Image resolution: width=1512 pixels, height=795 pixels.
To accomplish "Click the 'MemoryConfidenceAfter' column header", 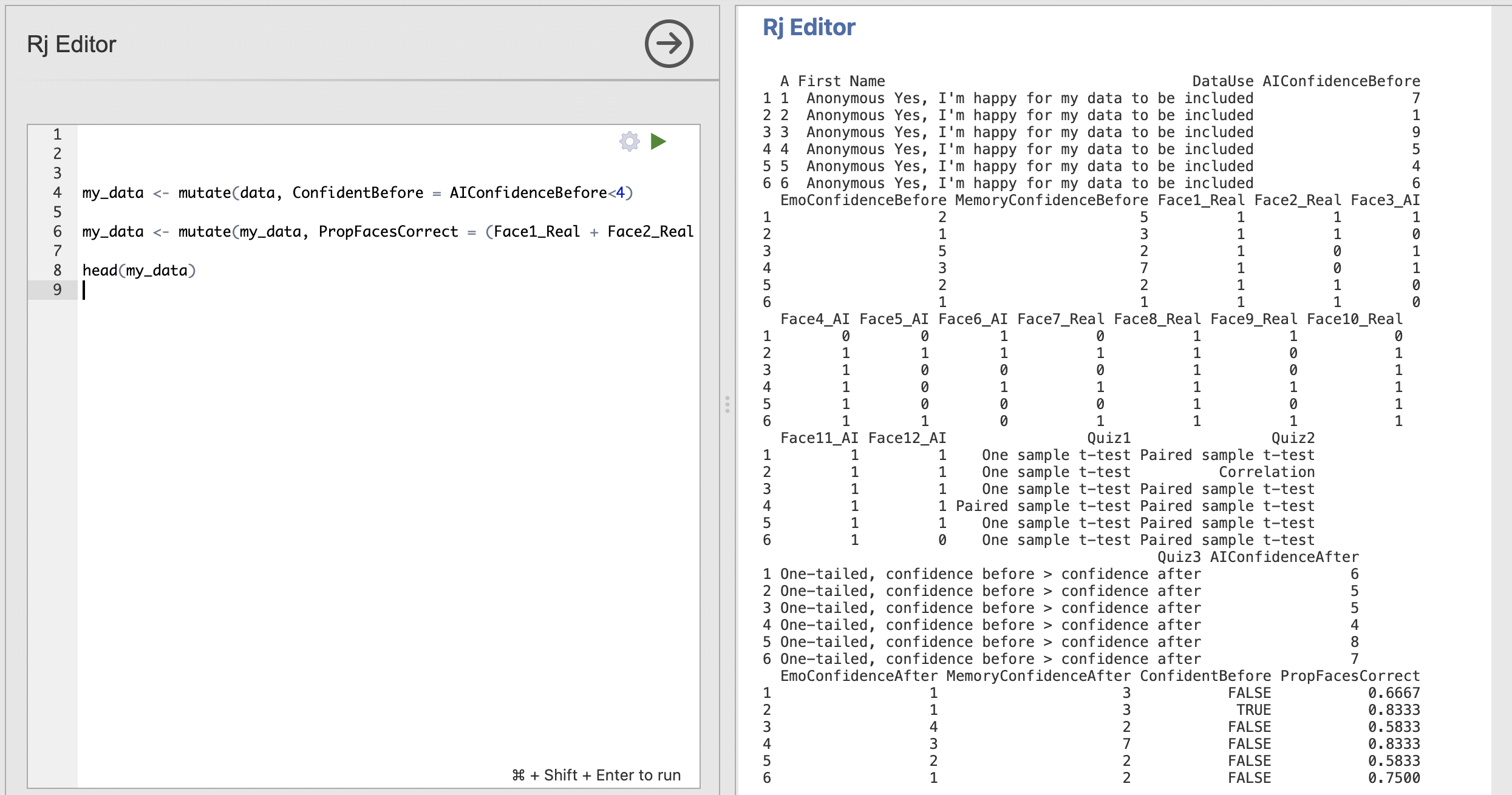I will 1038,676.
